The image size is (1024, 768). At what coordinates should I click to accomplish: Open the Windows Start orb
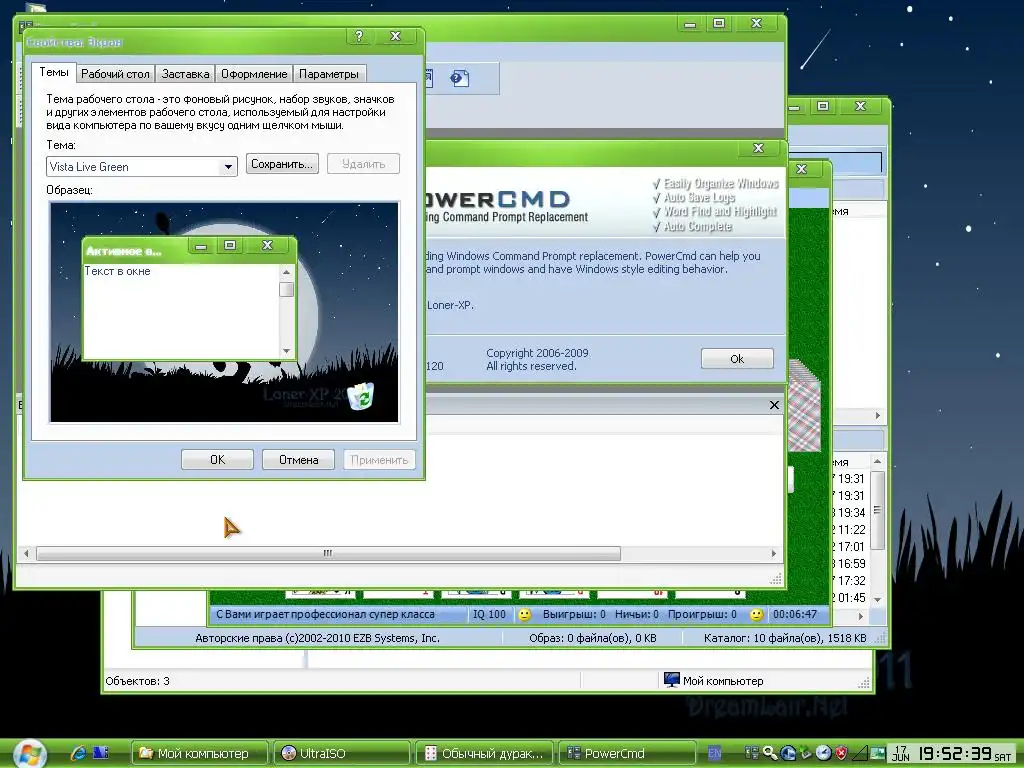29,754
